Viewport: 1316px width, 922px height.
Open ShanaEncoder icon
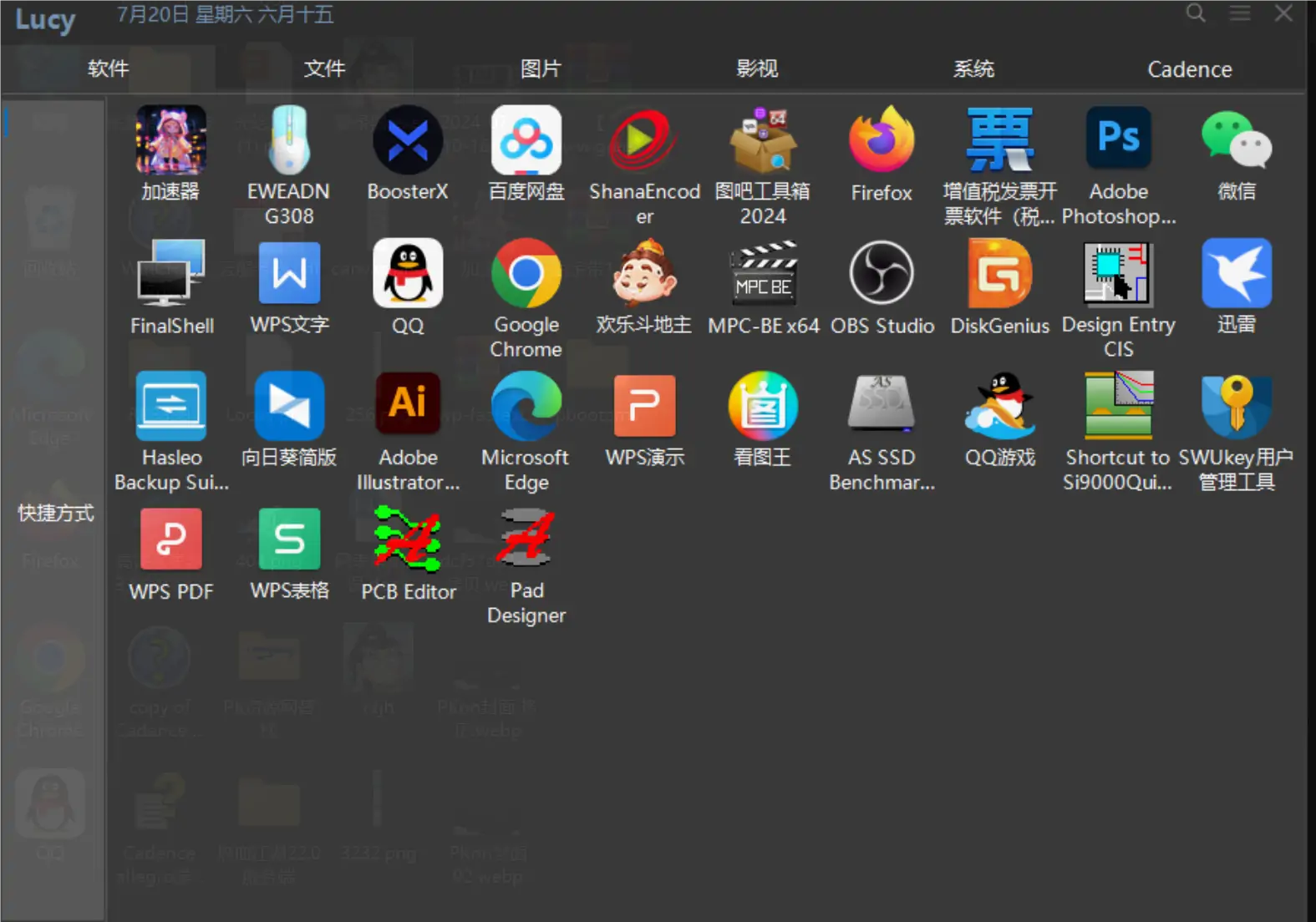(644, 139)
